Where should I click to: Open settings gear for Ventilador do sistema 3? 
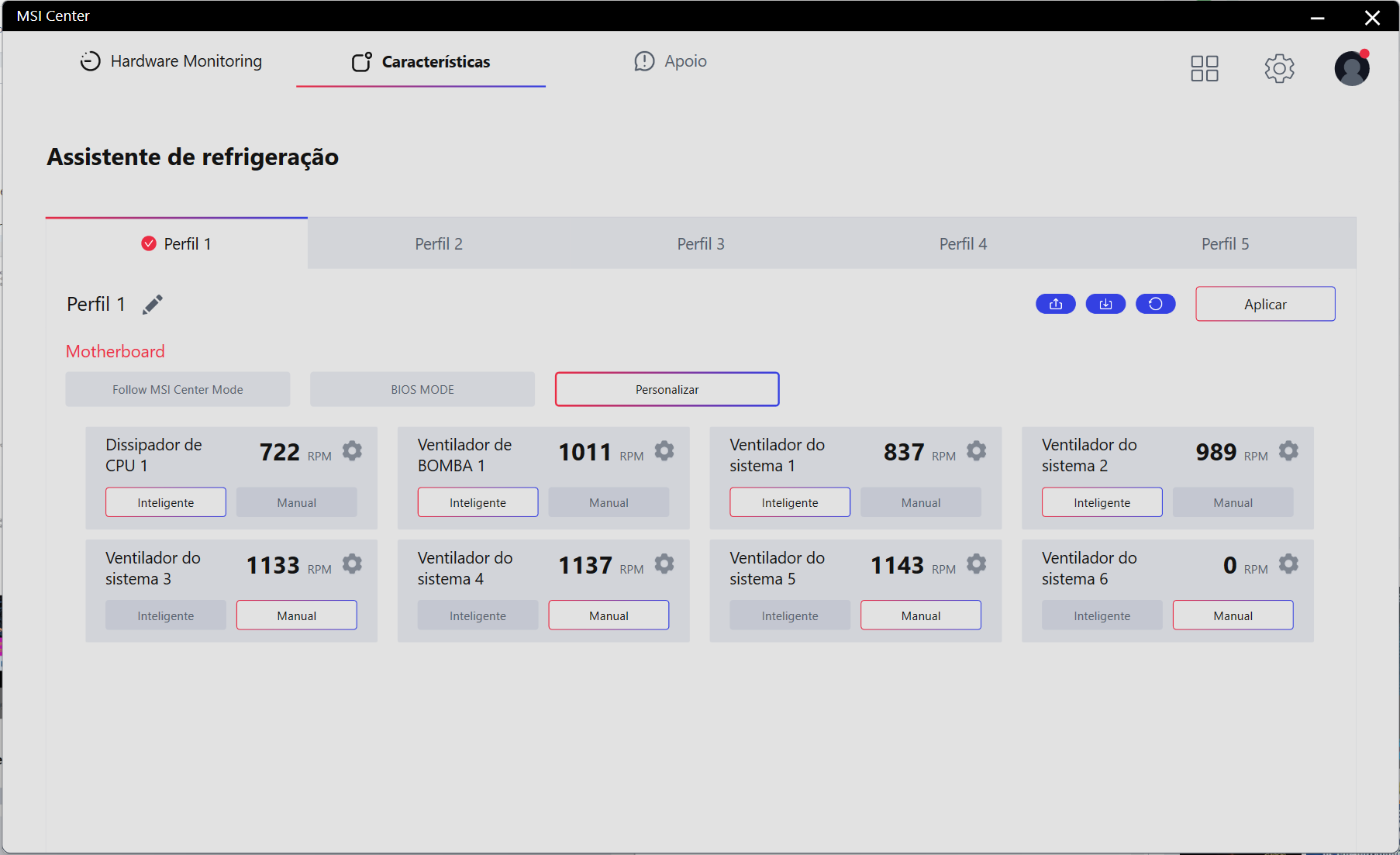pos(352,564)
